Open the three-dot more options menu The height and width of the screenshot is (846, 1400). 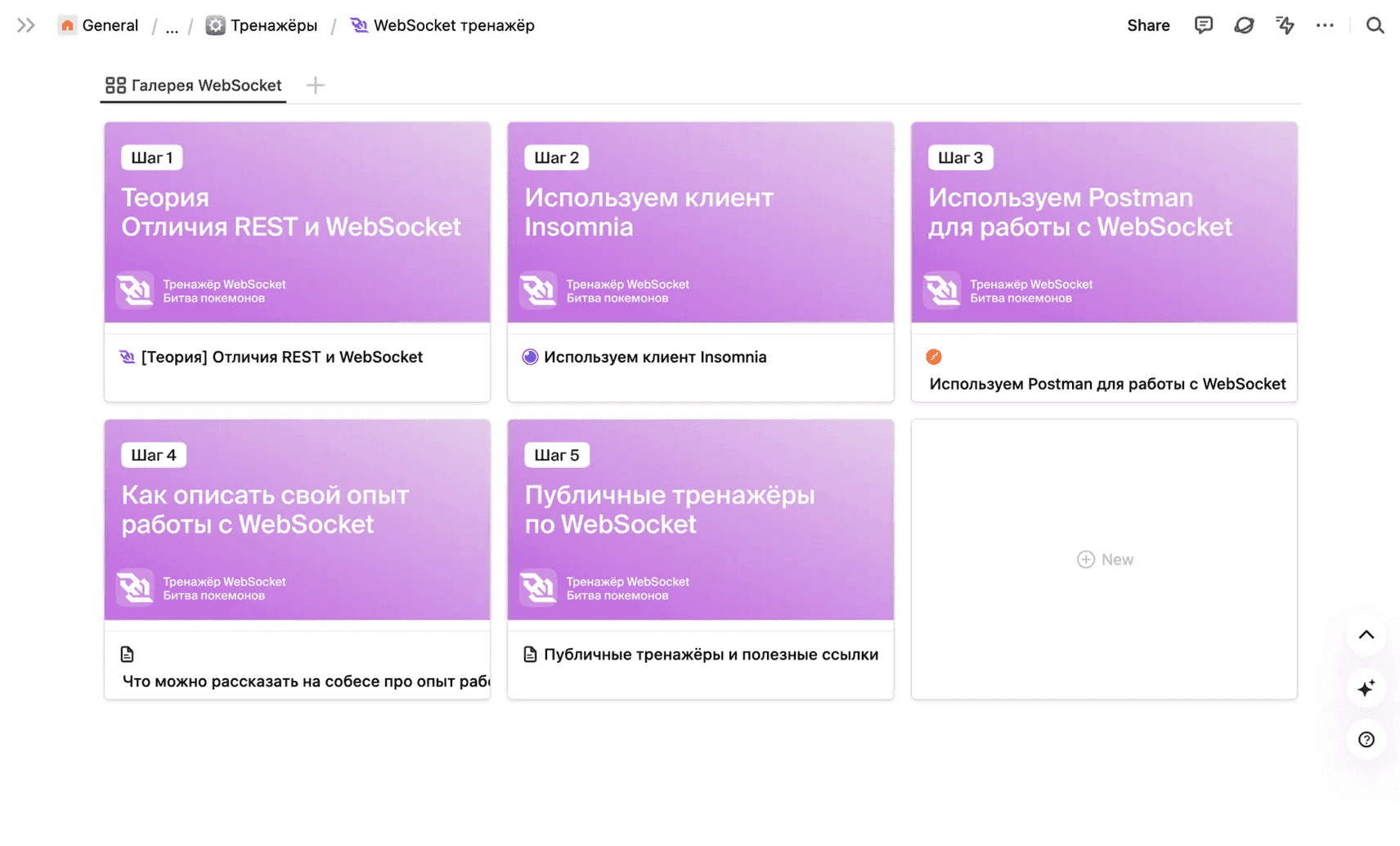click(1325, 25)
